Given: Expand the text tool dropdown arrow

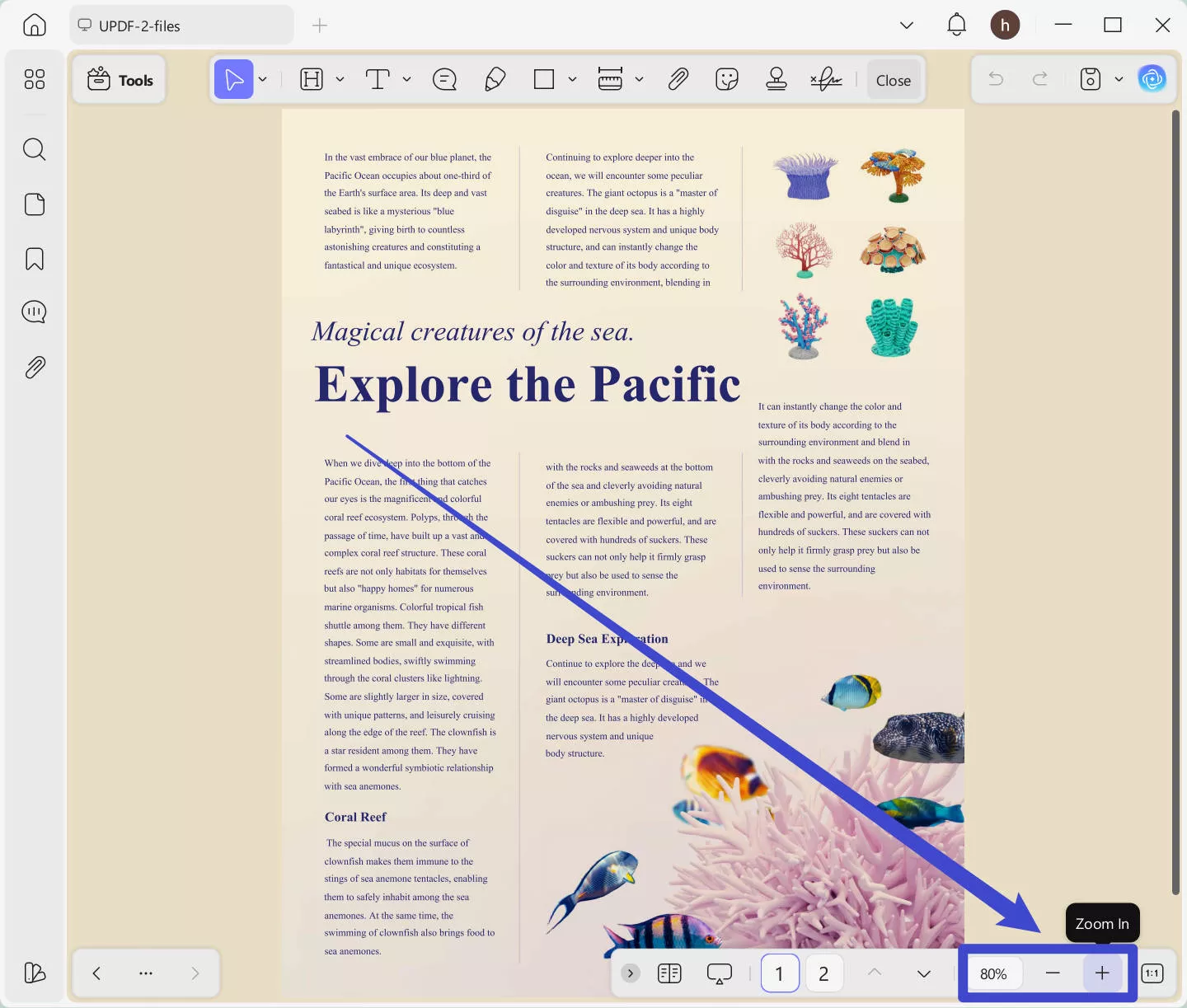Looking at the screenshot, I should 406,80.
